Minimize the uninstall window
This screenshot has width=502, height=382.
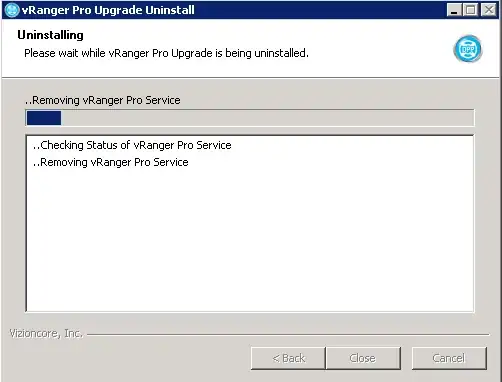click(x=454, y=10)
